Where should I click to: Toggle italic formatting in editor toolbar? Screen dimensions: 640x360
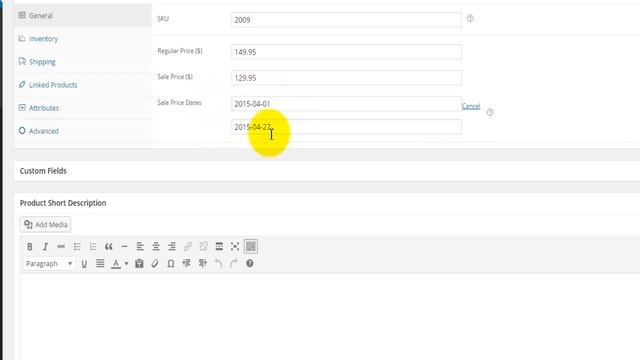tap(45, 247)
